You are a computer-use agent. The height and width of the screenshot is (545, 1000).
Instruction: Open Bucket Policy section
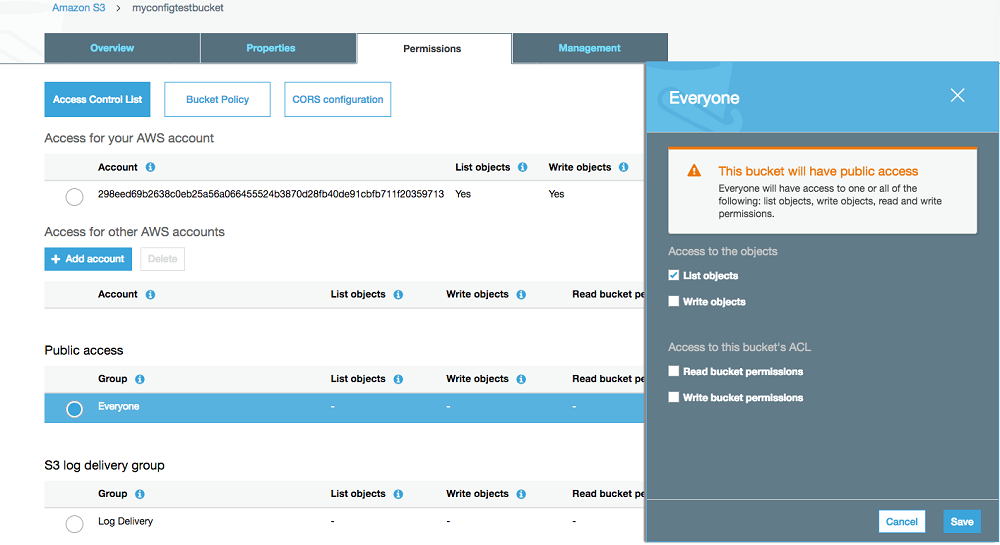pyautogui.click(x=217, y=100)
